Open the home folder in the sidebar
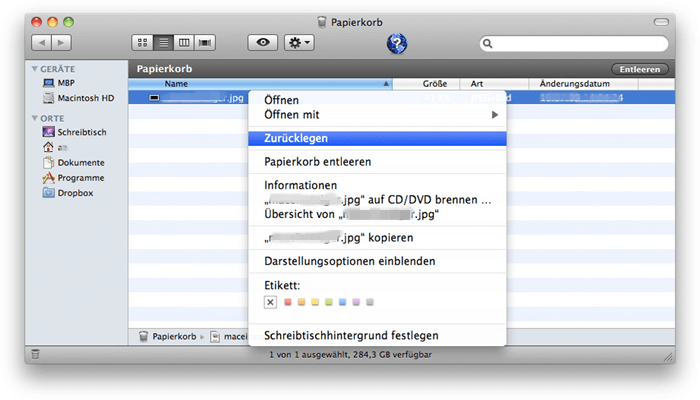The height and width of the screenshot is (400, 700). (54, 147)
